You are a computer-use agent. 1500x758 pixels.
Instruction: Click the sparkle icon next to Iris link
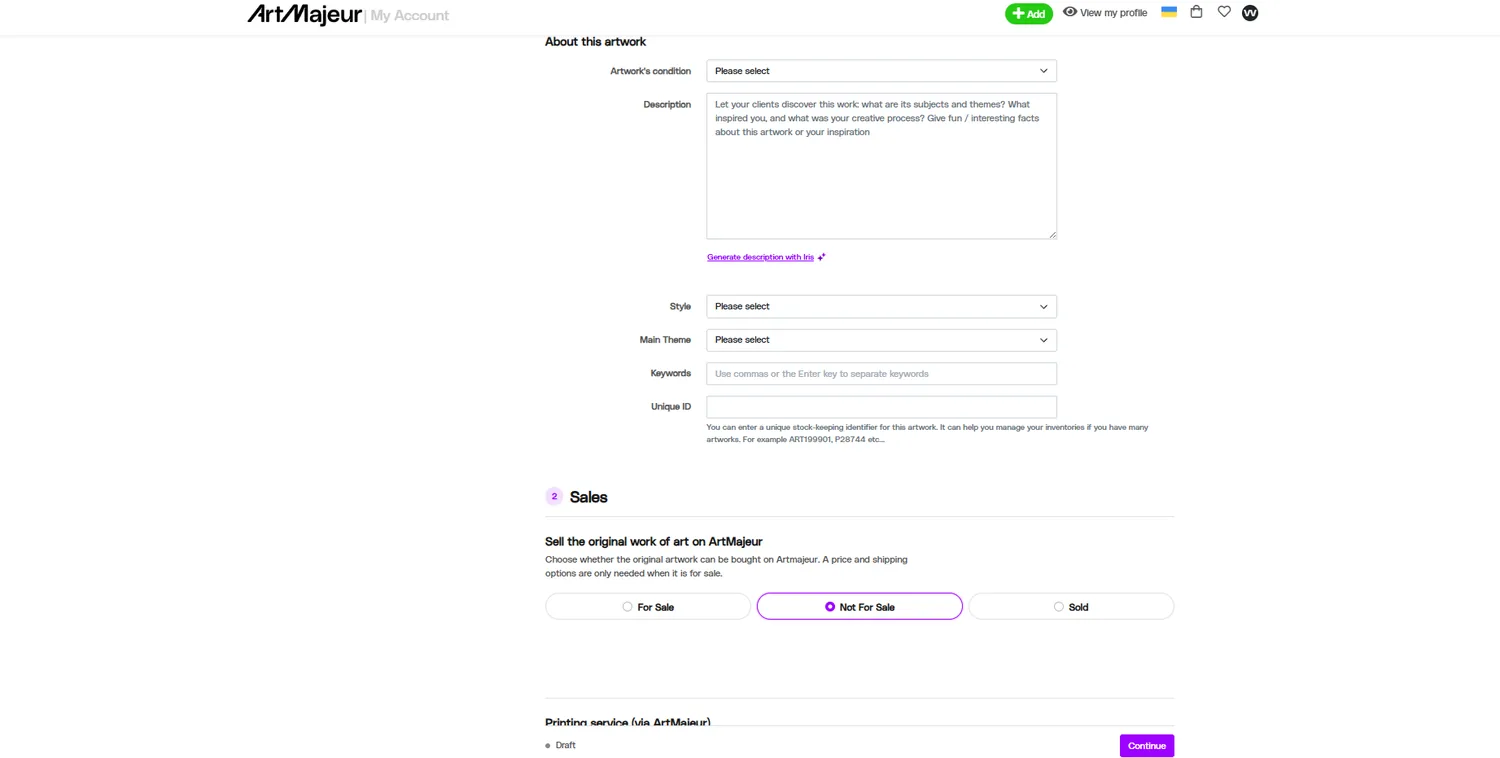point(822,257)
